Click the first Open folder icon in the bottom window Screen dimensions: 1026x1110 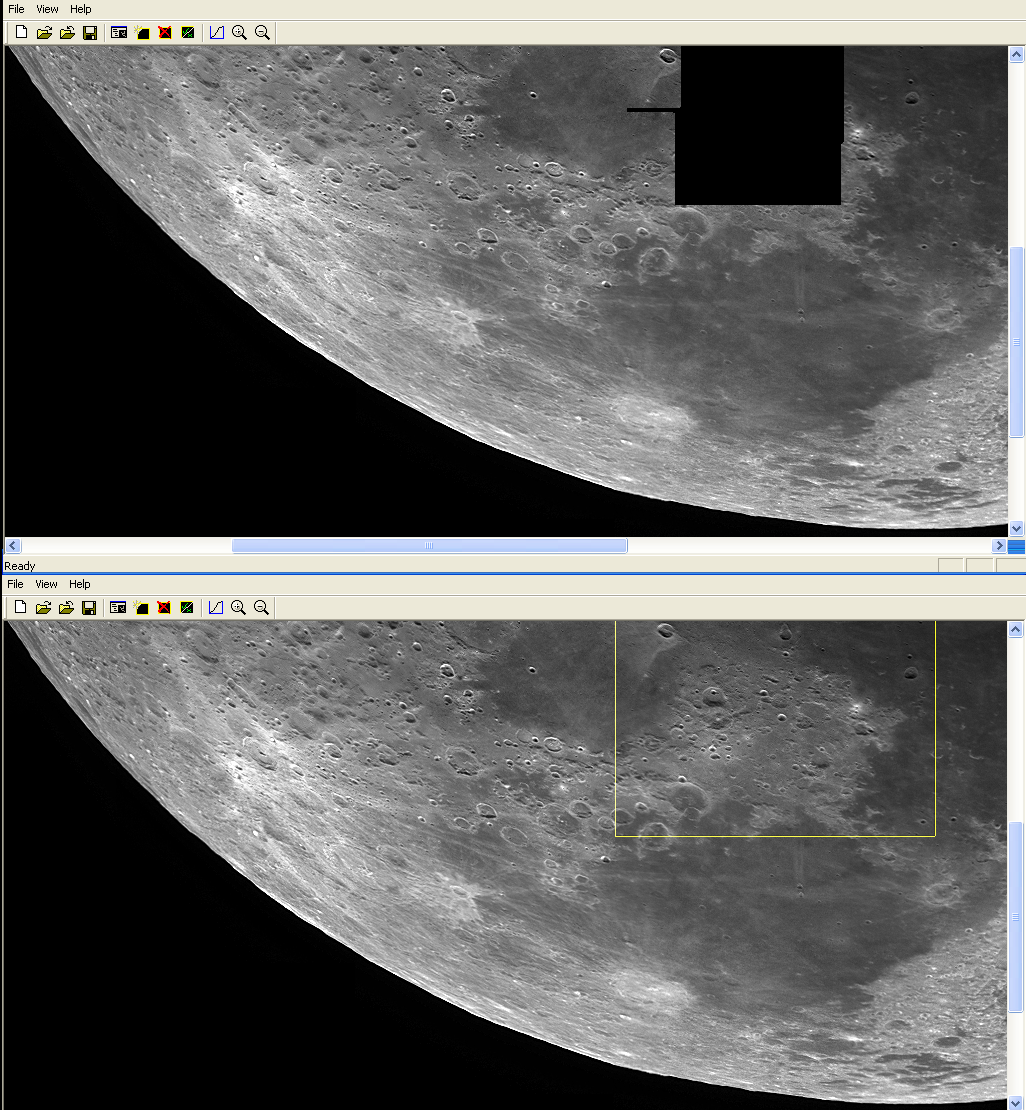(x=43, y=607)
